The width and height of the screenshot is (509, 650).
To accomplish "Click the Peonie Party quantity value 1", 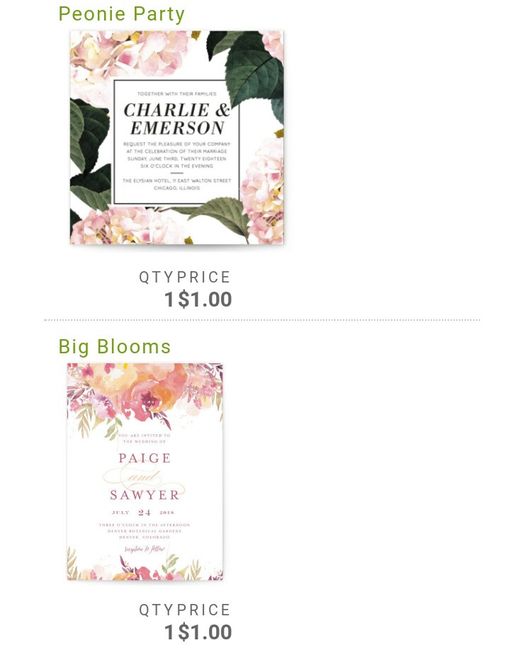I will (170, 299).
